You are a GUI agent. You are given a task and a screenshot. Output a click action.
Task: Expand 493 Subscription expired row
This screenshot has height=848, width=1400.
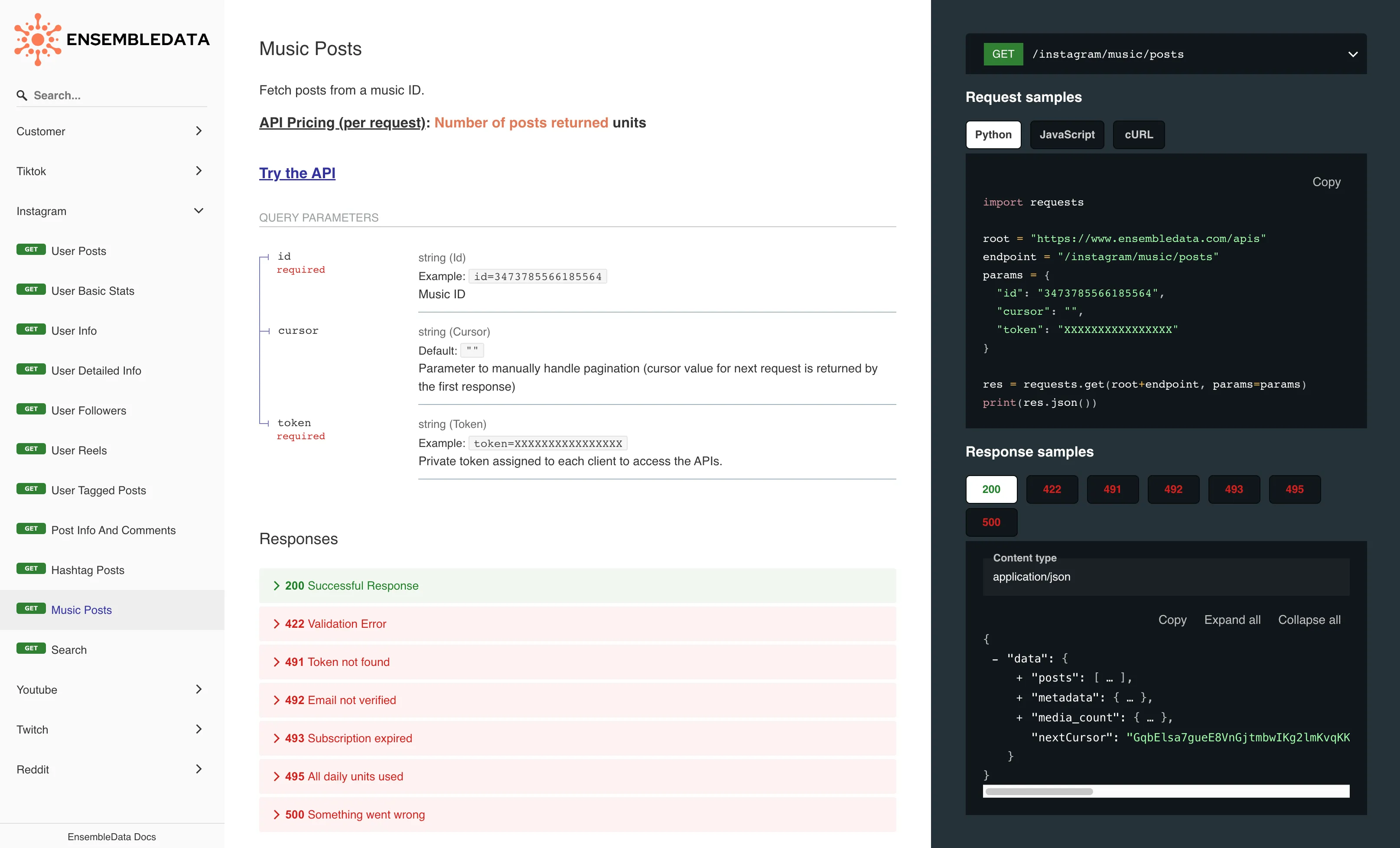point(577,738)
